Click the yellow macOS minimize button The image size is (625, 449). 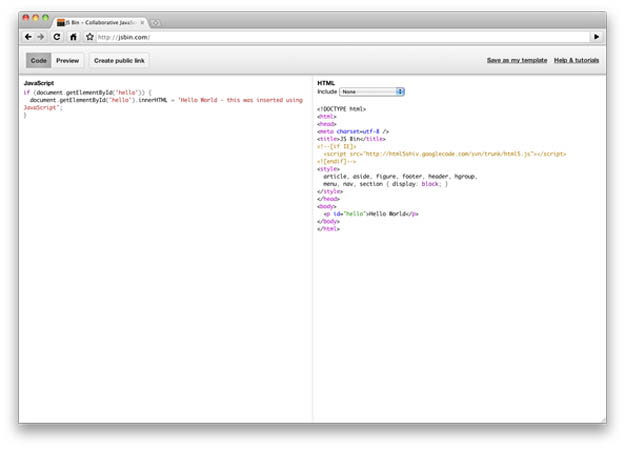[x=35, y=18]
